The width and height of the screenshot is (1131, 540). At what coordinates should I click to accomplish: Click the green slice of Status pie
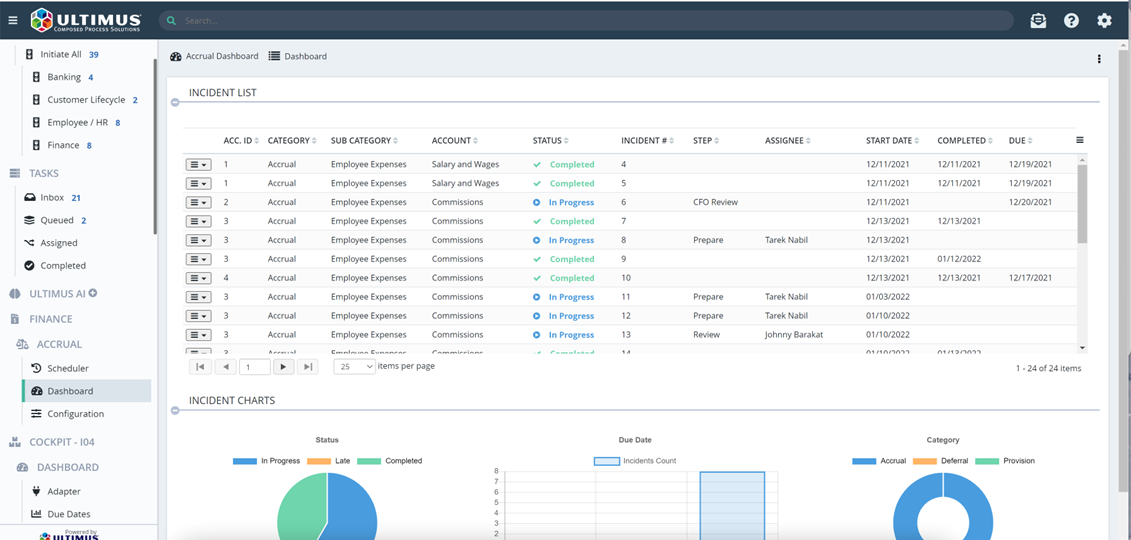coord(301,505)
